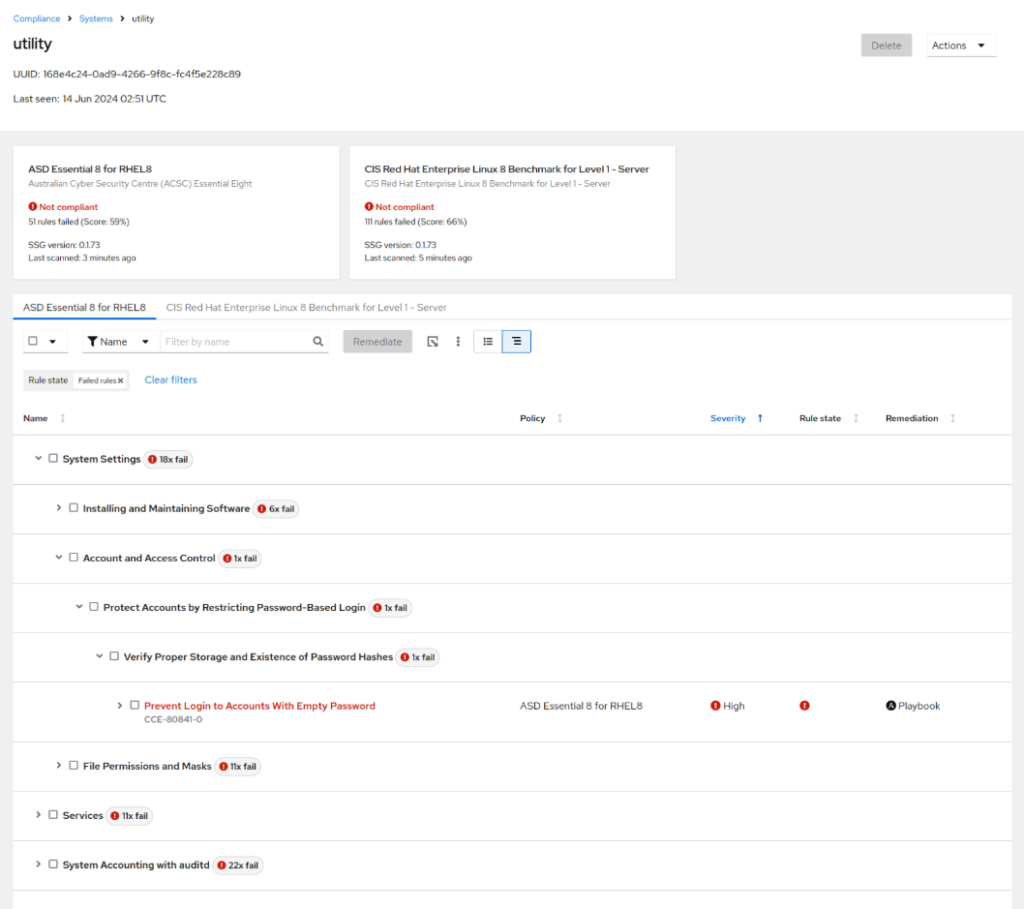The image size is (1024, 909).
Task: Check Prevent Login to Accounts With Empty Password checkbox
Action: pyautogui.click(x=135, y=705)
